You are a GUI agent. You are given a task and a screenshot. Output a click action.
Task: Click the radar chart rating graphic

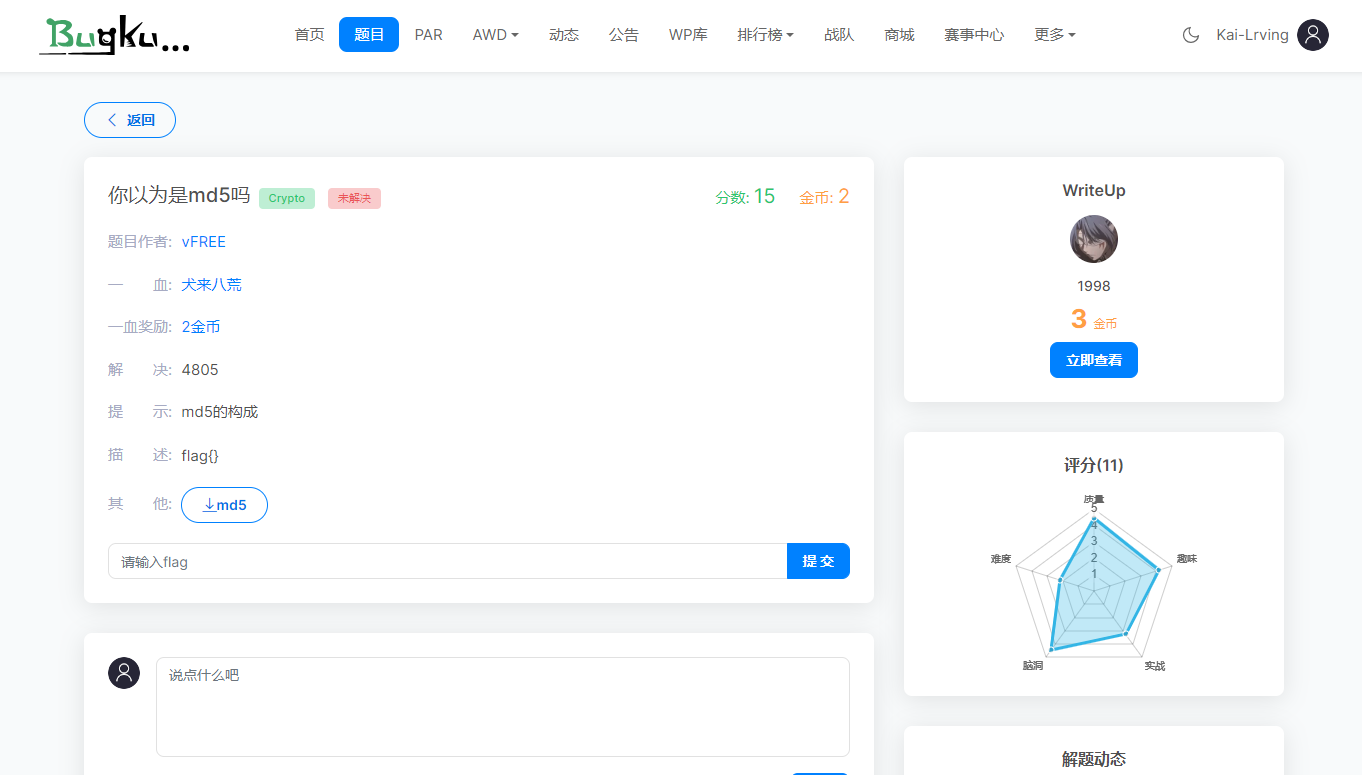(1094, 585)
